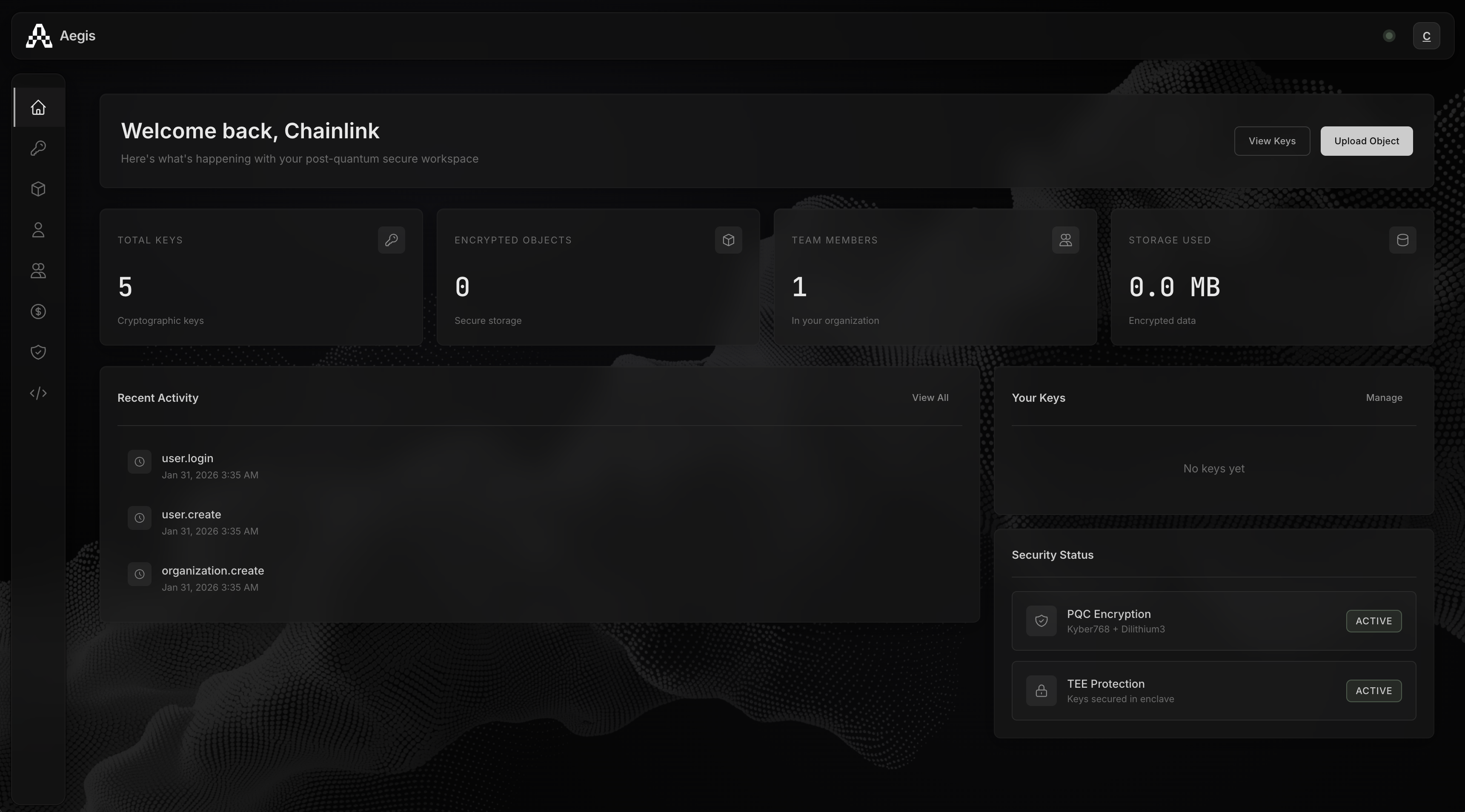The image size is (1465, 812).
Task: Open View All in Recent Activity
Action: pos(930,397)
